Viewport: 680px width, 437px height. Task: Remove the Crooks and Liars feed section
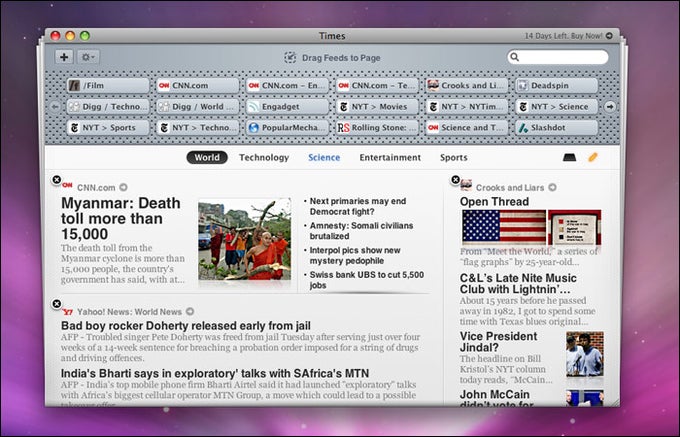pos(455,179)
